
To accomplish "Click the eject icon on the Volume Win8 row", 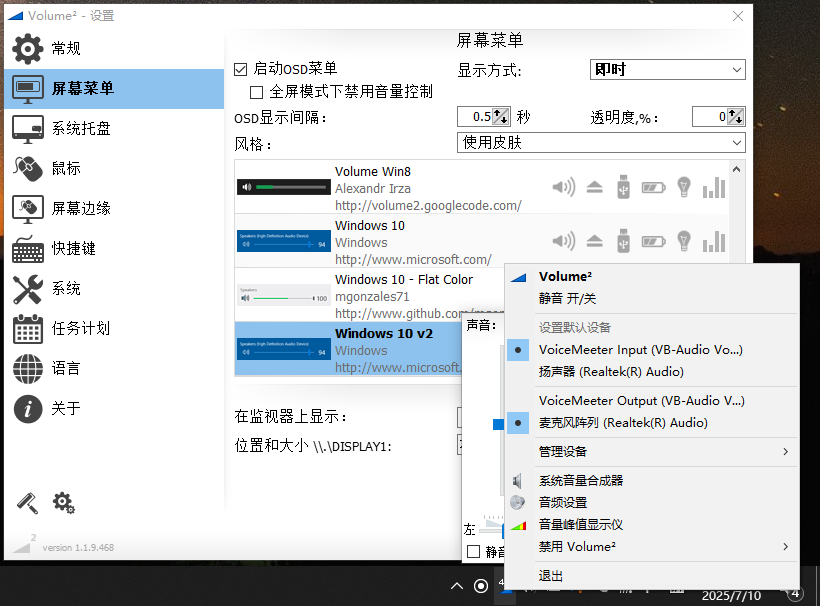I will click(x=593, y=187).
